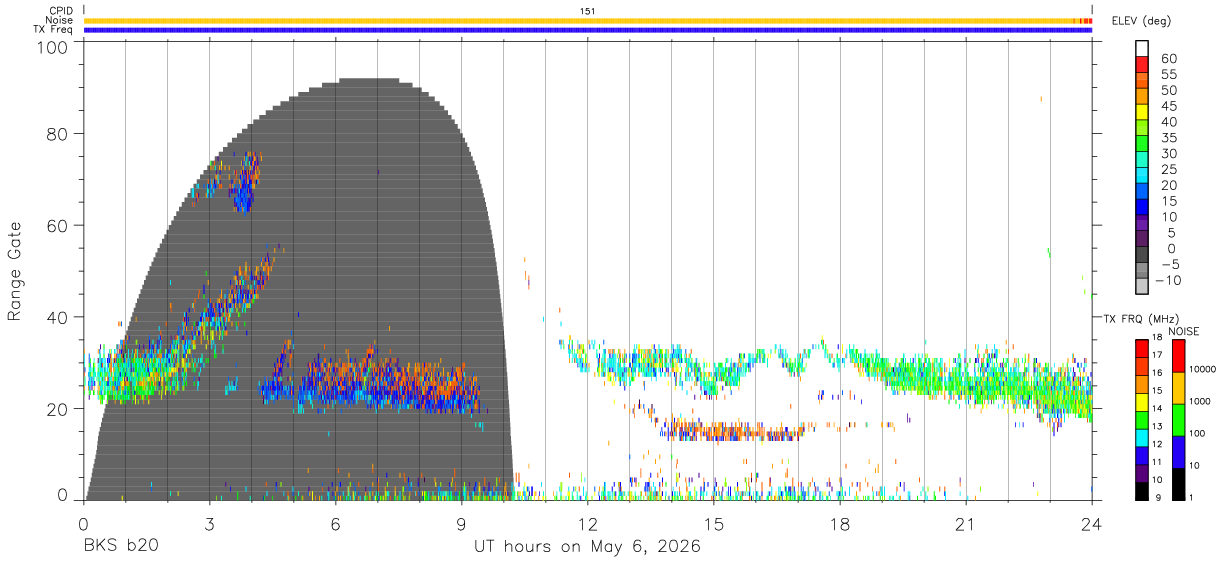Select the cyan TX FRQ swatch between 12 and 13
Screen dimensions: 1228x567
(1142, 436)
